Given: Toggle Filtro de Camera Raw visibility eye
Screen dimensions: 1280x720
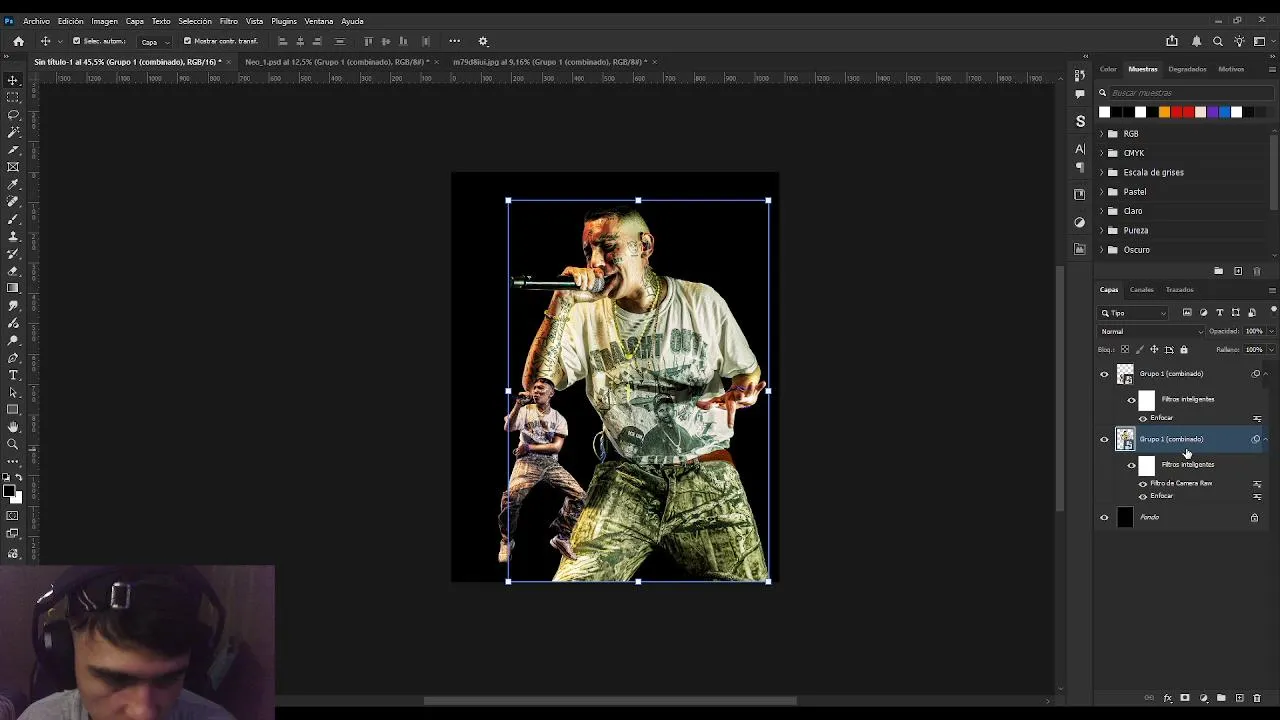Looking at the screenshot, I should pyautogui.click(x=1143, y=483).
